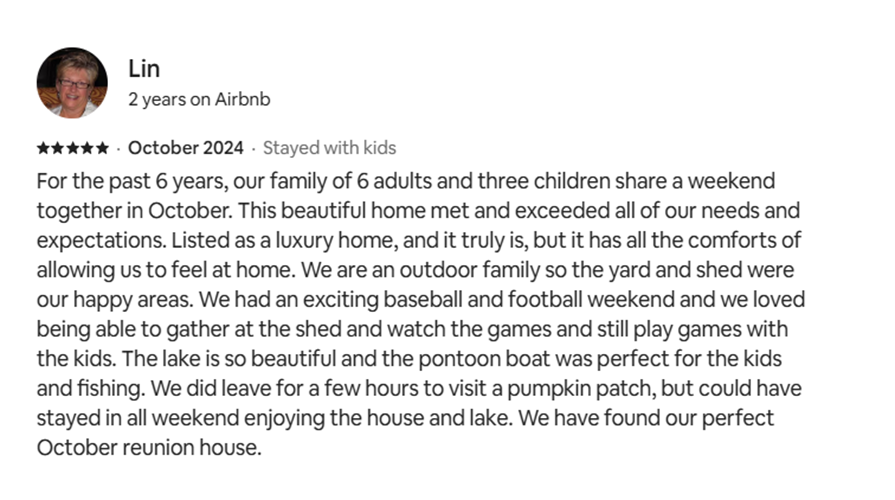Screen dimensions: 895x500
Task: Click the final line 'October reunion house'
Action: coord(148,446)
